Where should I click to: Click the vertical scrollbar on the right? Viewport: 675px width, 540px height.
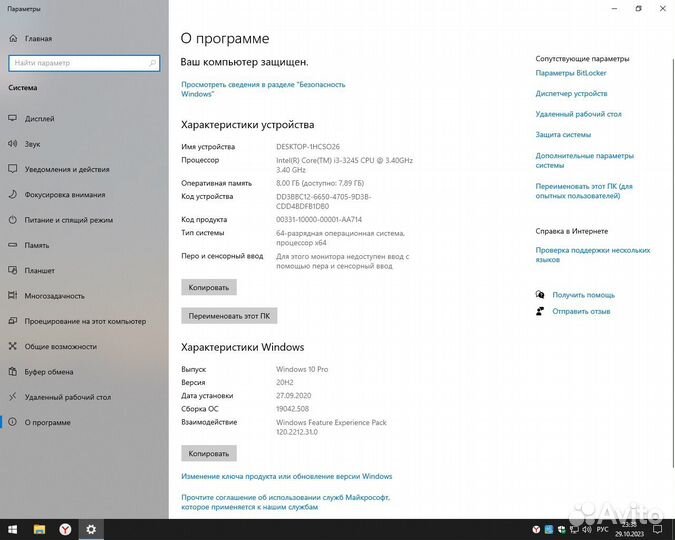click(x=672, y=263)
